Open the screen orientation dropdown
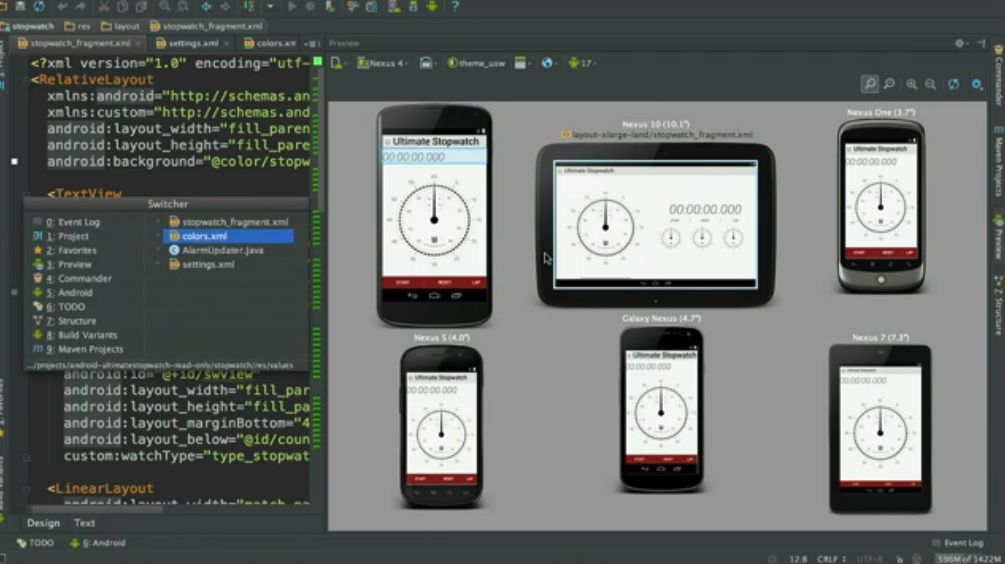Screen dimensions: 1005x564 click(x=427, y=63)
